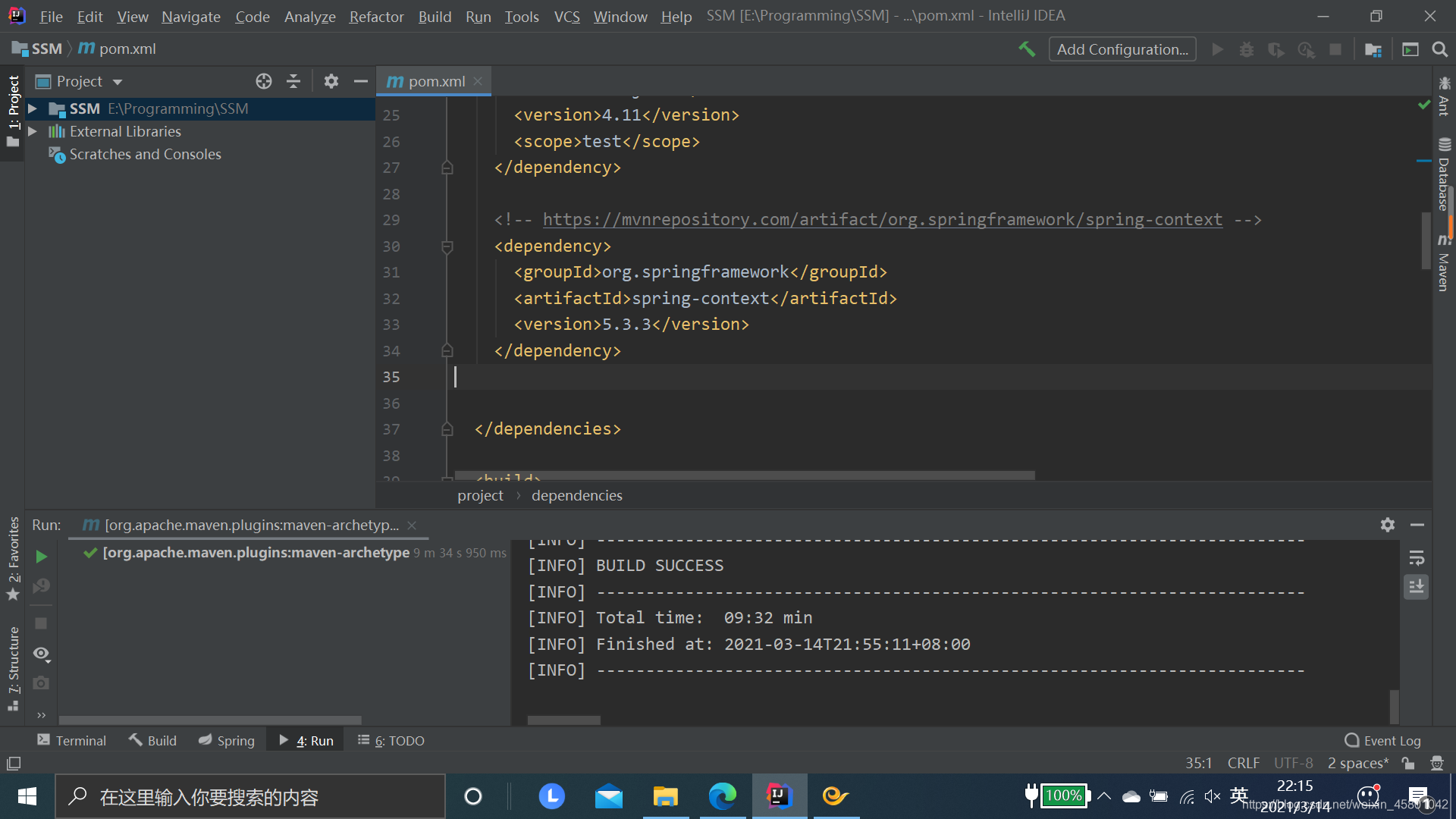Image resolution: width=1456 pixels, height=819 pixels.
Task: Expand the SSM project tree node
Action: [x=33, y=109]
